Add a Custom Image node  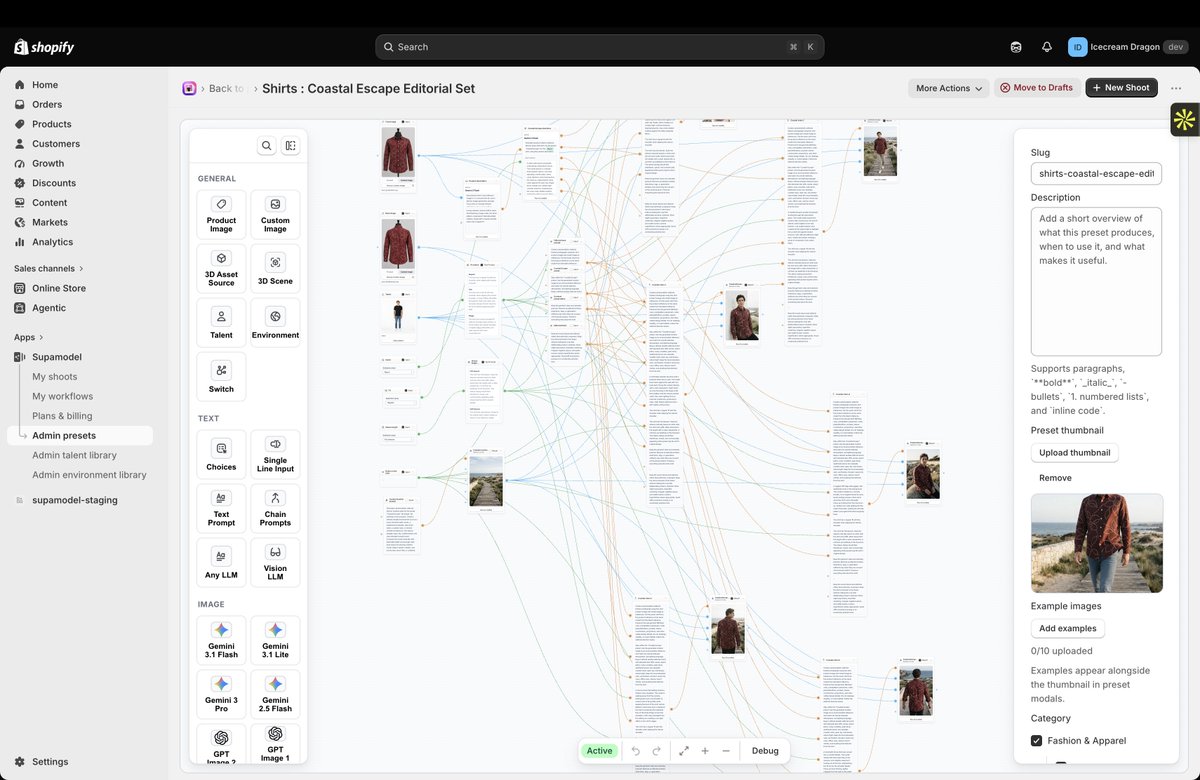[x=275, y=214]
